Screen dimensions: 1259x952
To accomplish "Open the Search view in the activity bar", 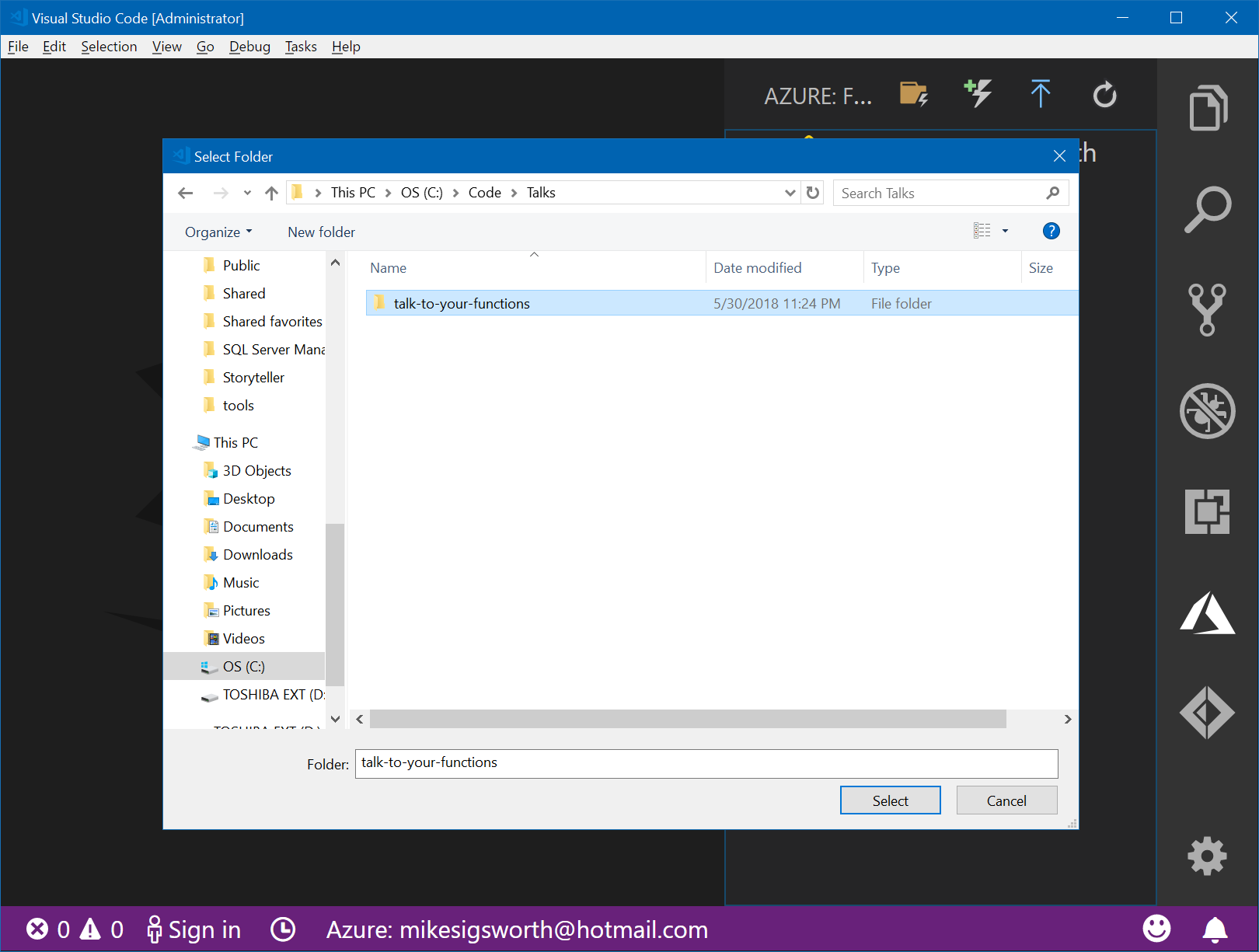I will tap(1208, 209).
